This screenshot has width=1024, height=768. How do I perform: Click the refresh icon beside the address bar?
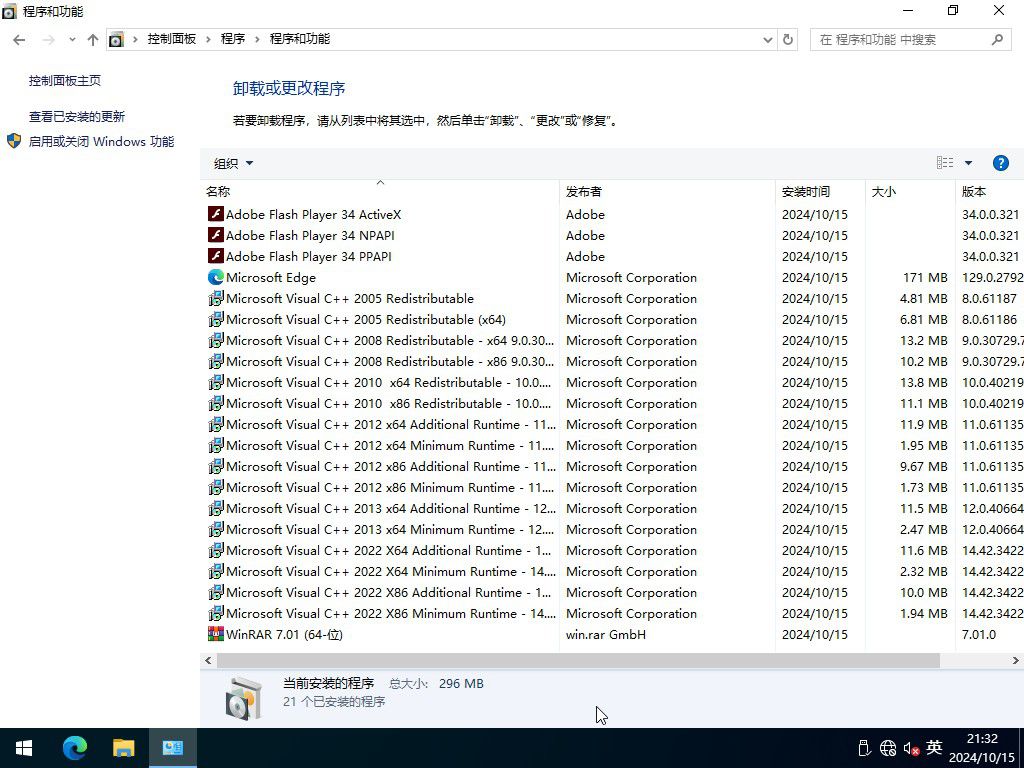tap(787, 39)
